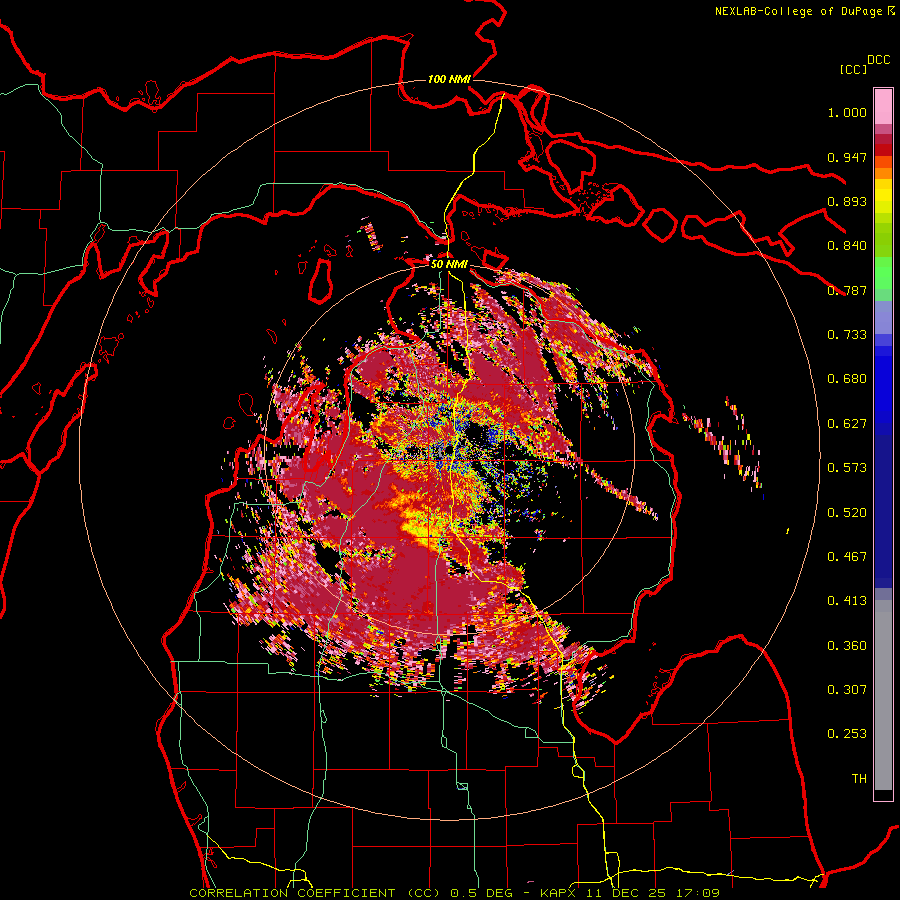The image size is (900, 900).
Task: Select the 0.840 scale value
Action: point(847,246)
